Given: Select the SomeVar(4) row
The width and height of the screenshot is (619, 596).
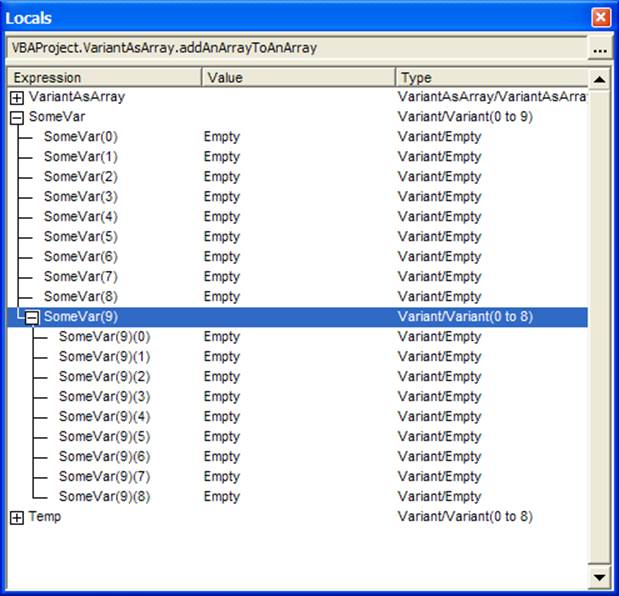Looking at the screenshot, I should [x=80, y=217].
